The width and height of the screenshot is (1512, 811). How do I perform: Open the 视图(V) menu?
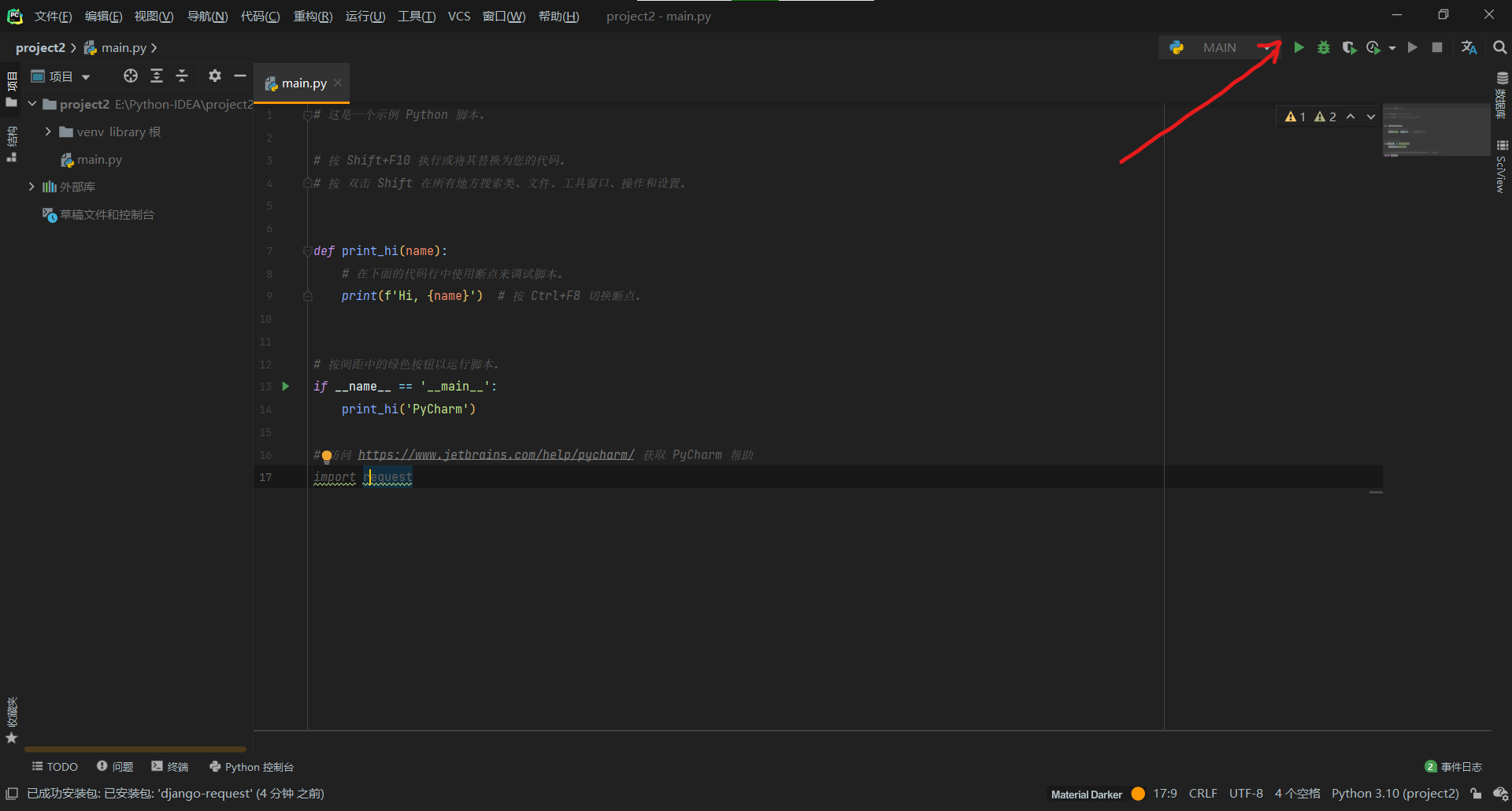click(x=154, y=17)
